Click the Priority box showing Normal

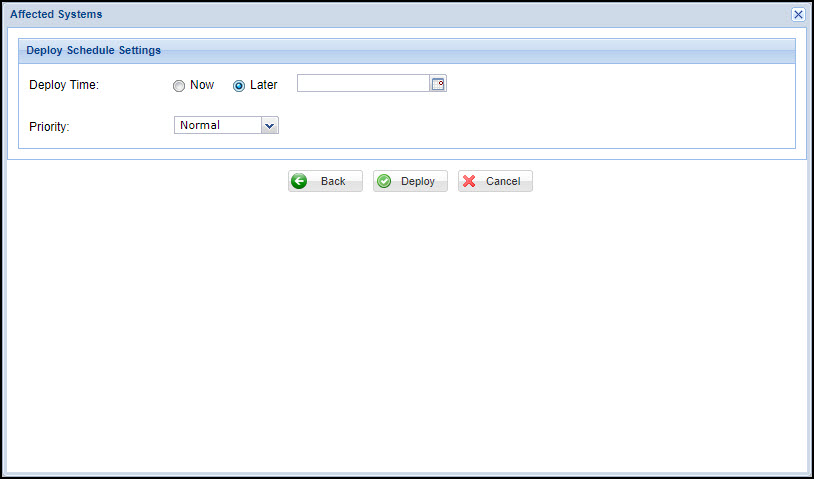click(217, 125)
